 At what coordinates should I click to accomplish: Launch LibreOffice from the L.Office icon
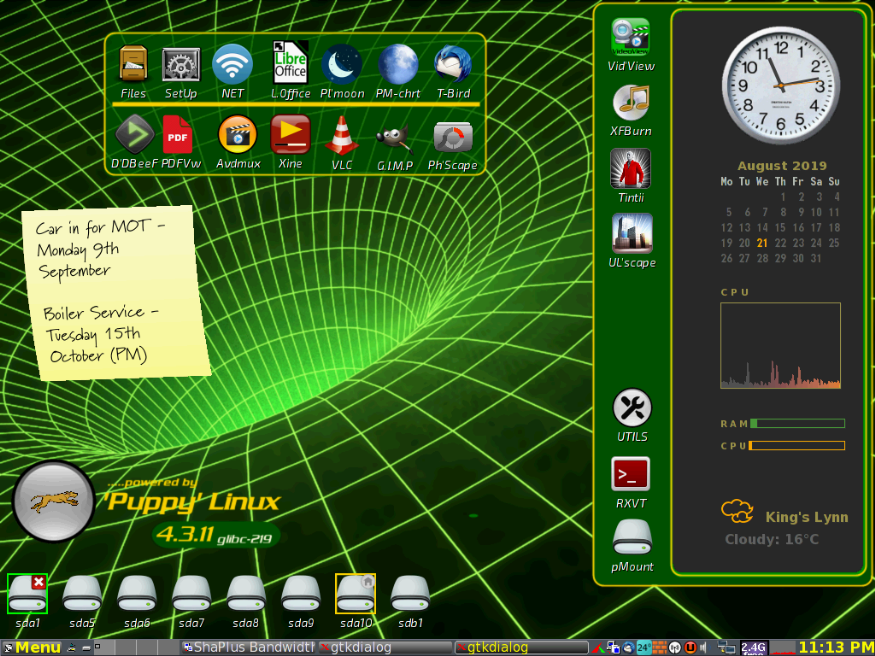click(290, 62)
